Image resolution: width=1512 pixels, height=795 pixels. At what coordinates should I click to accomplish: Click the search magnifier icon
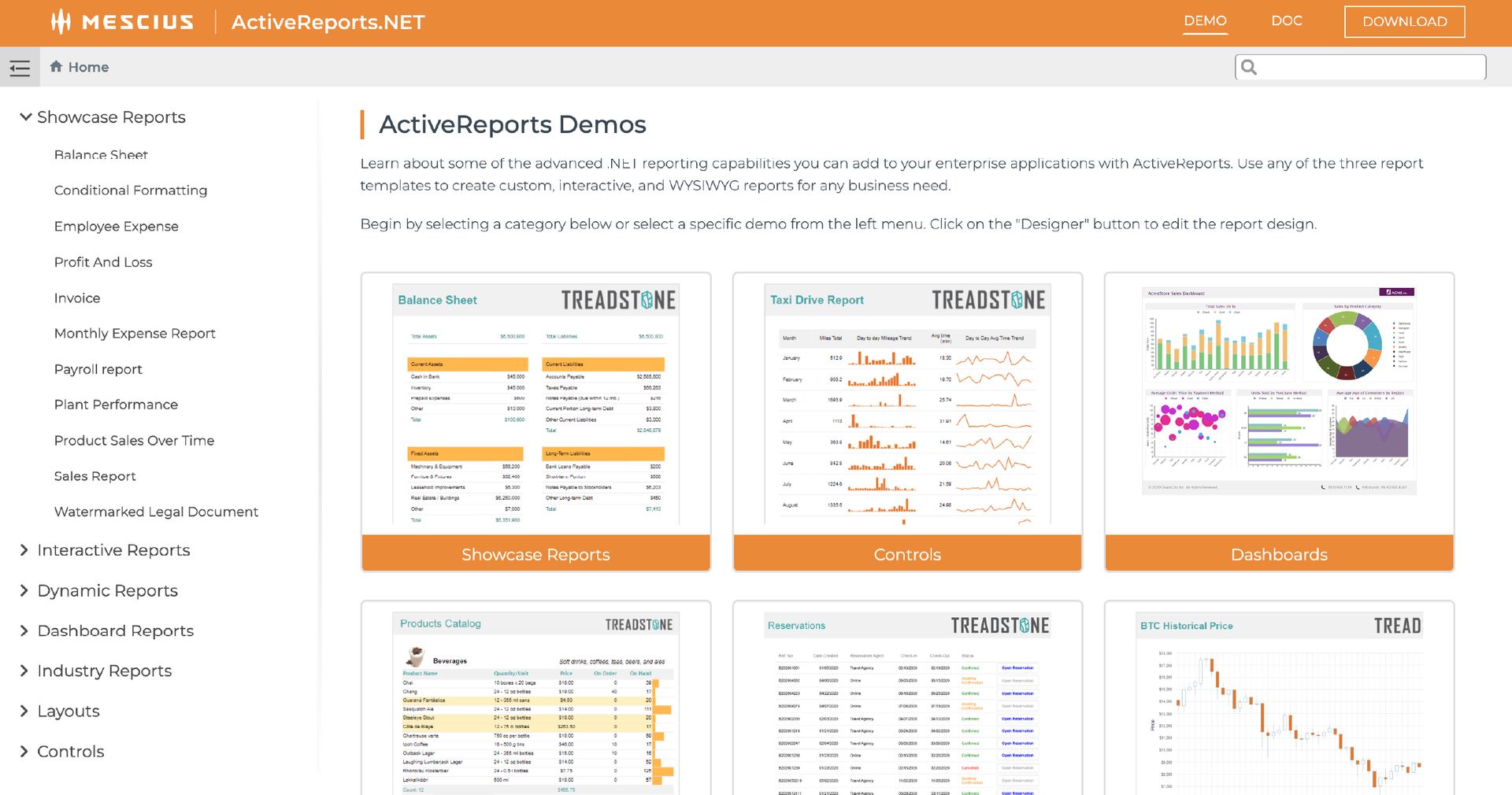[1249, 67]
